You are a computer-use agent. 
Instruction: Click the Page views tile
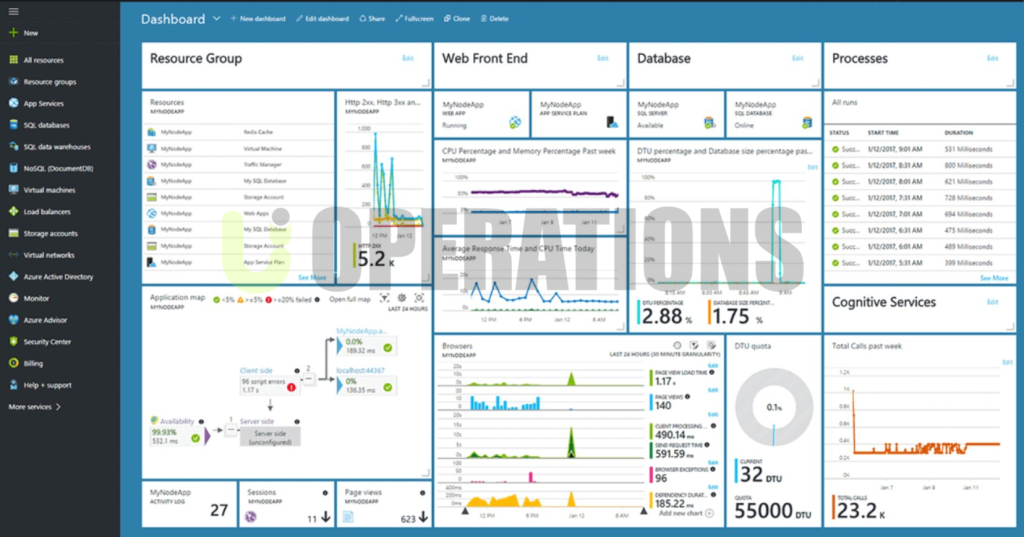click(384, 504)
